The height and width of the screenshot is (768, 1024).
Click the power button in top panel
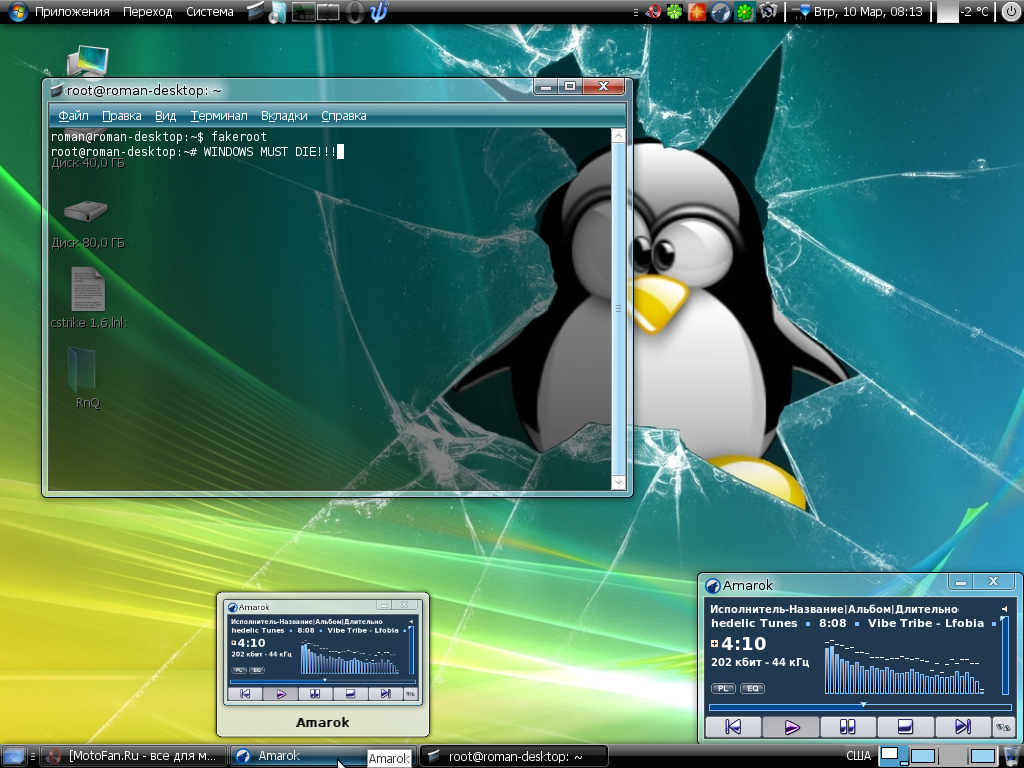tap(1010, 12)
